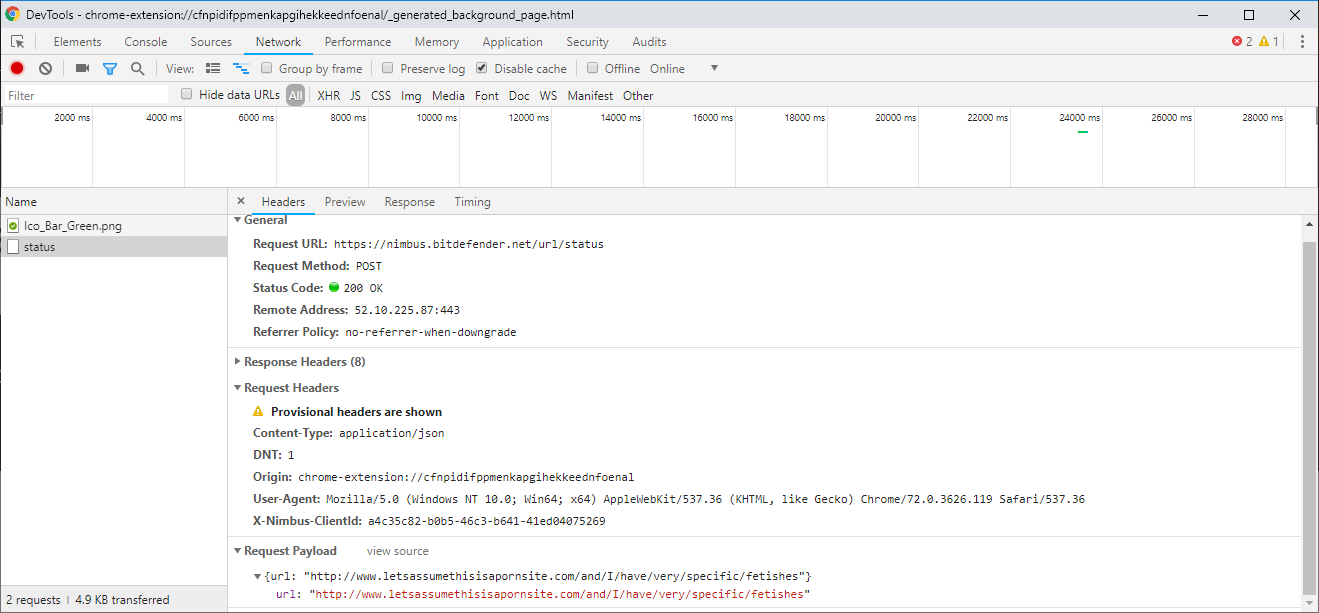Image resolution: width=1319 pixels, height=613 pixels.
Task: Expand the Response Headers section
Action: [x=238, y=361]
